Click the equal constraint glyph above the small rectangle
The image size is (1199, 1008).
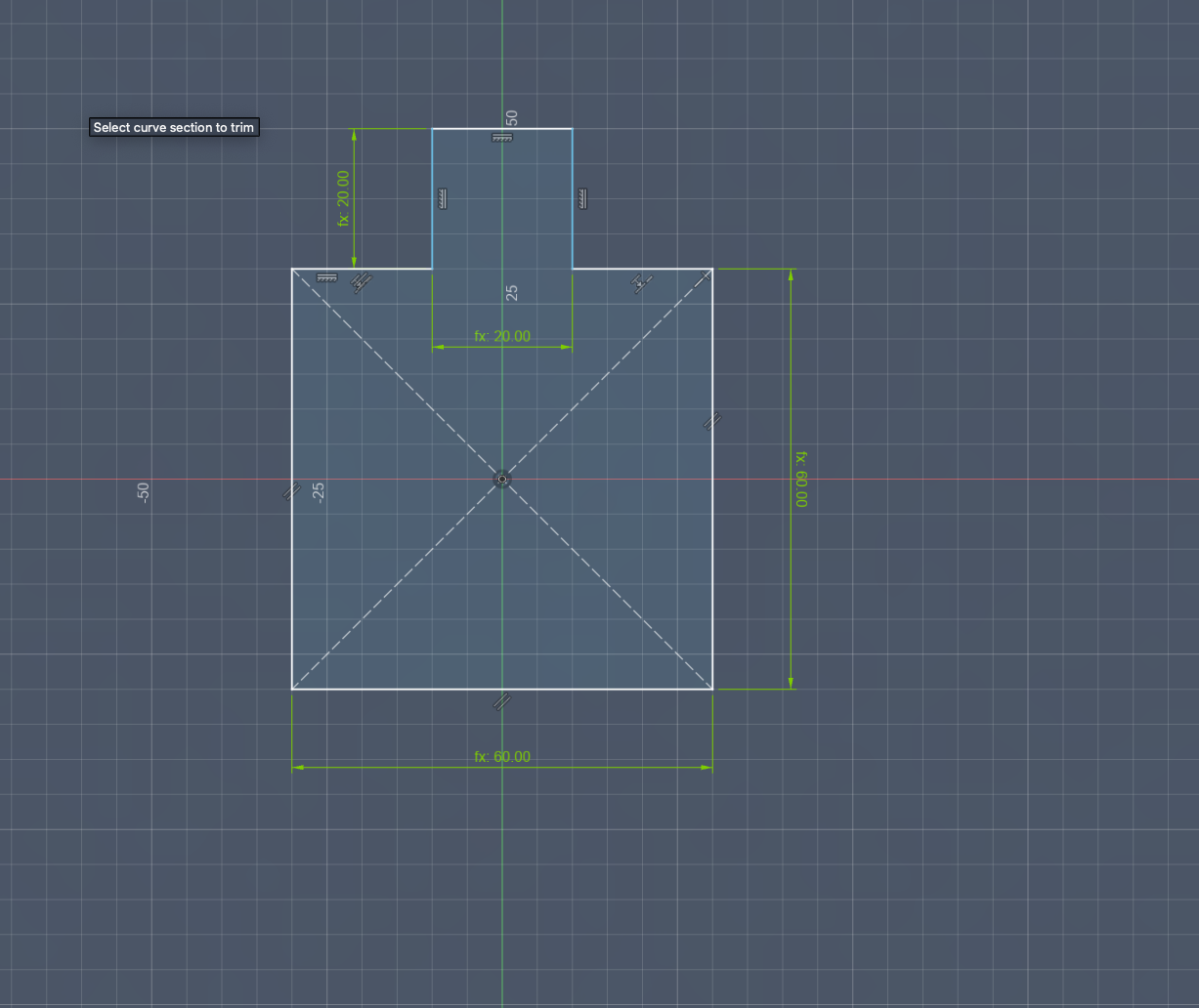pyautogui.click(x=501, y=138)
